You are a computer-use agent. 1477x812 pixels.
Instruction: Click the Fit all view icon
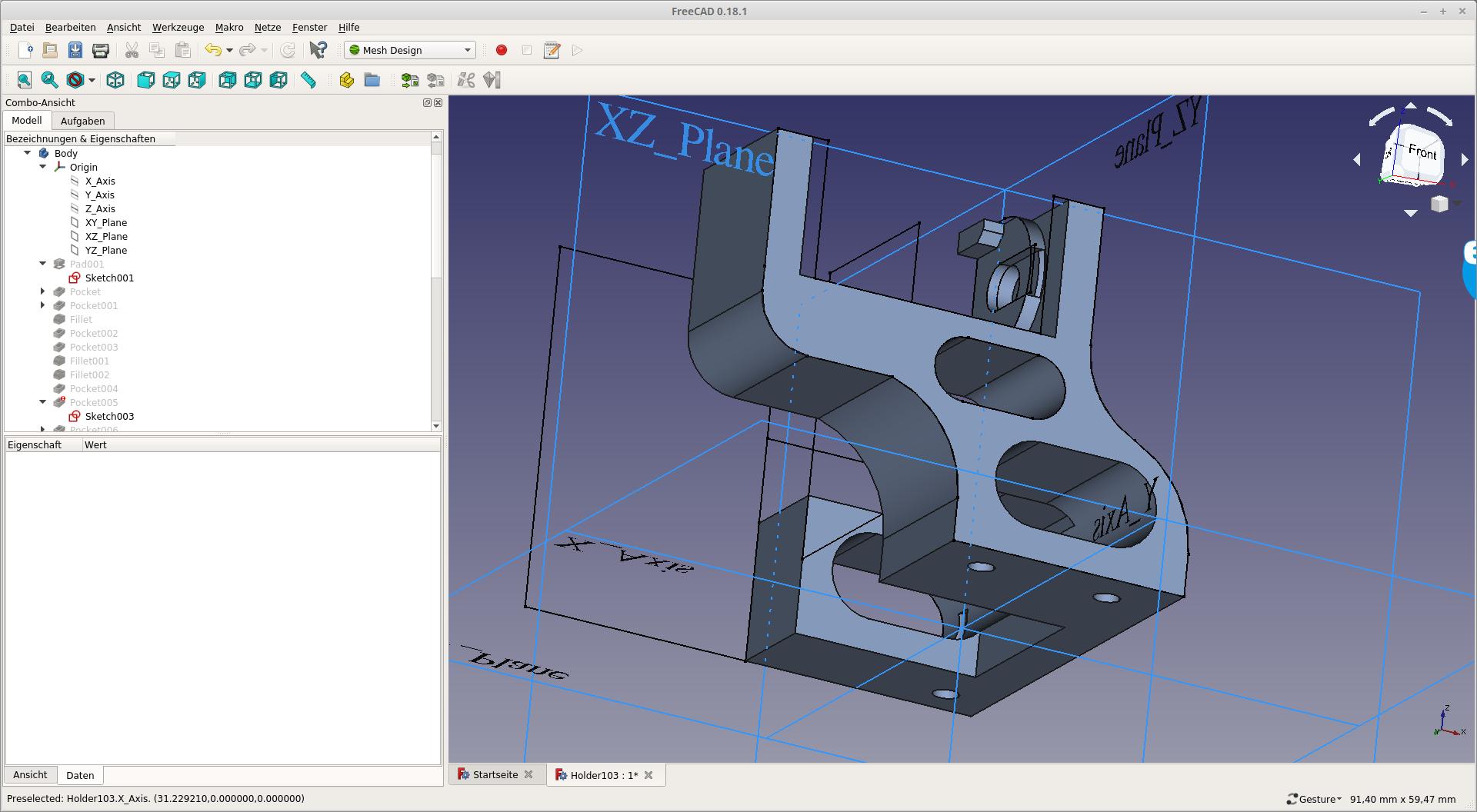tap(25, 80)
